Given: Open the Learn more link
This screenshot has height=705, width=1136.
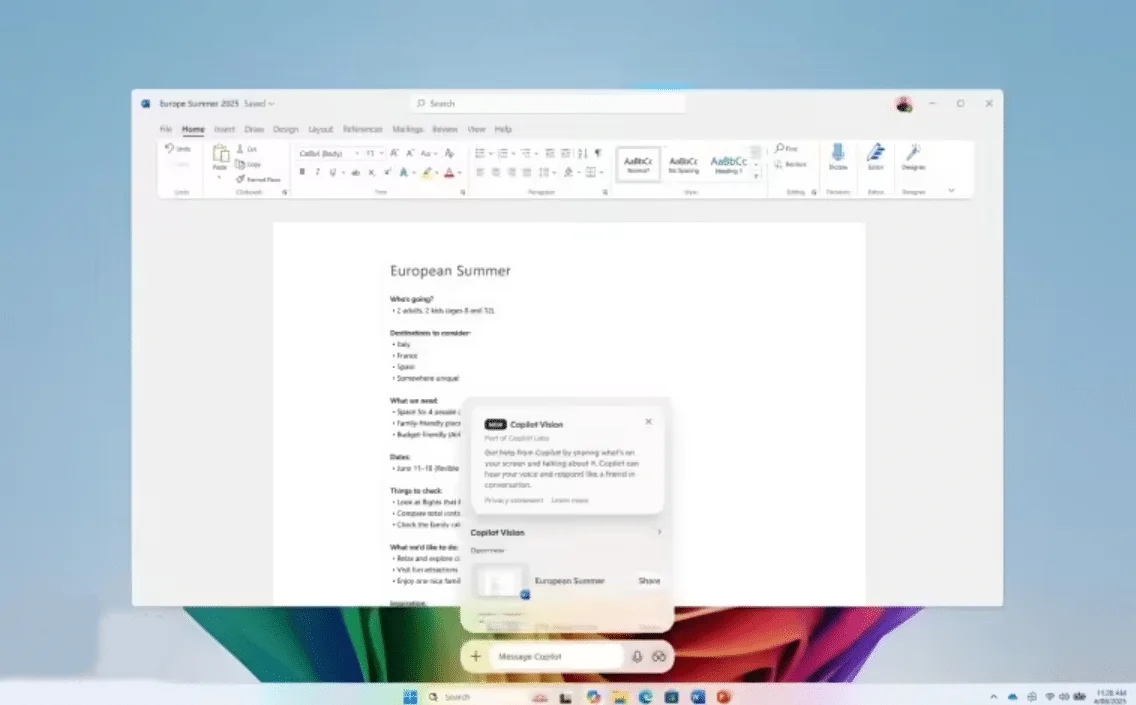Looking at the screenshot, I should (569, 500).
